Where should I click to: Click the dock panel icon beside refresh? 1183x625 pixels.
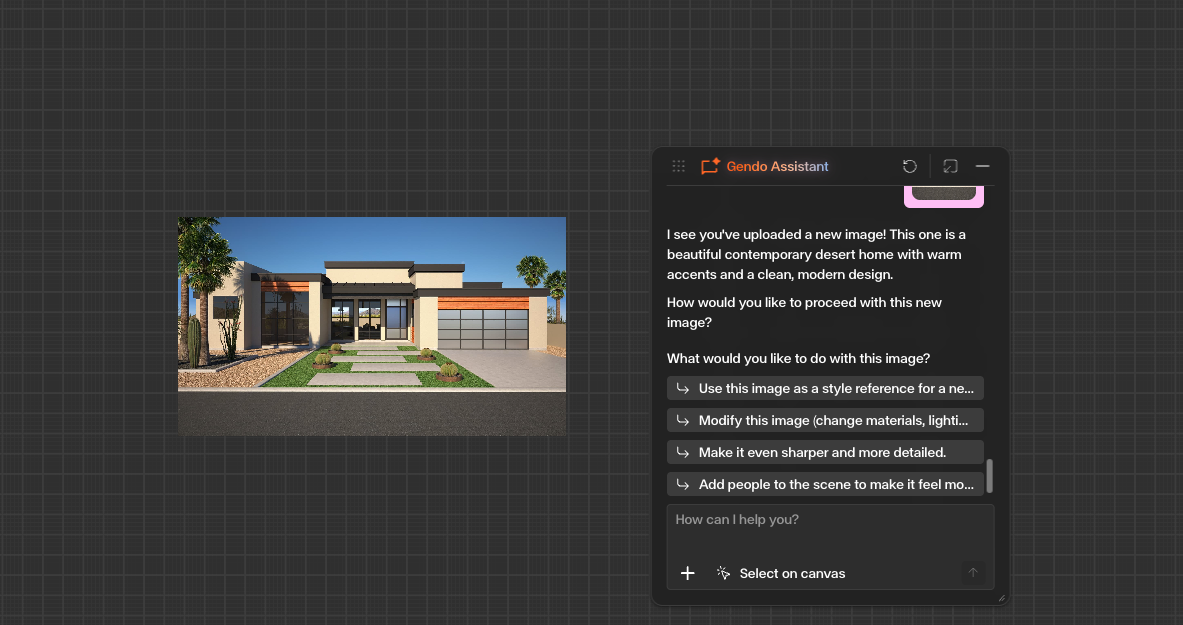(950, 167)
